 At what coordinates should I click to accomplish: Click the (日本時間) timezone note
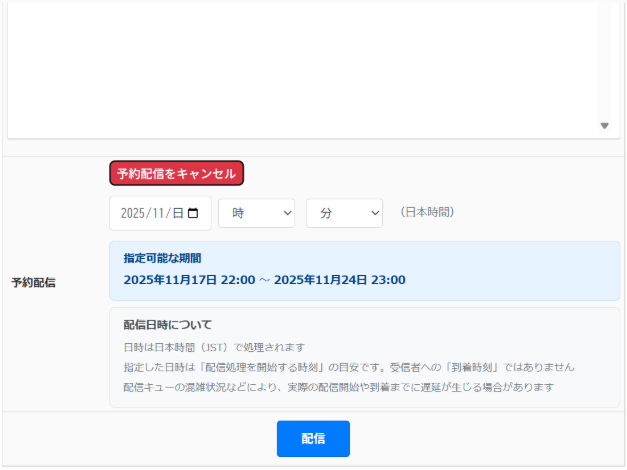(427, 212)
